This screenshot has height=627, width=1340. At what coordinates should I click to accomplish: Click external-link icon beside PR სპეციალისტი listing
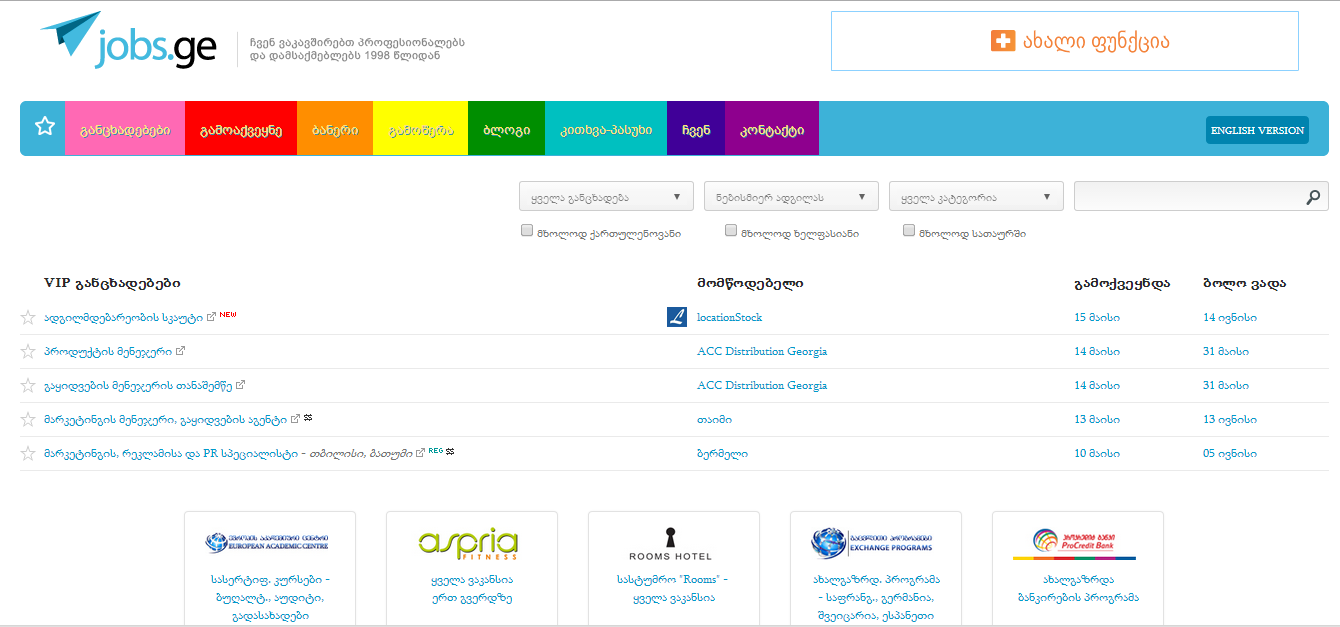[x=421, y=453]
